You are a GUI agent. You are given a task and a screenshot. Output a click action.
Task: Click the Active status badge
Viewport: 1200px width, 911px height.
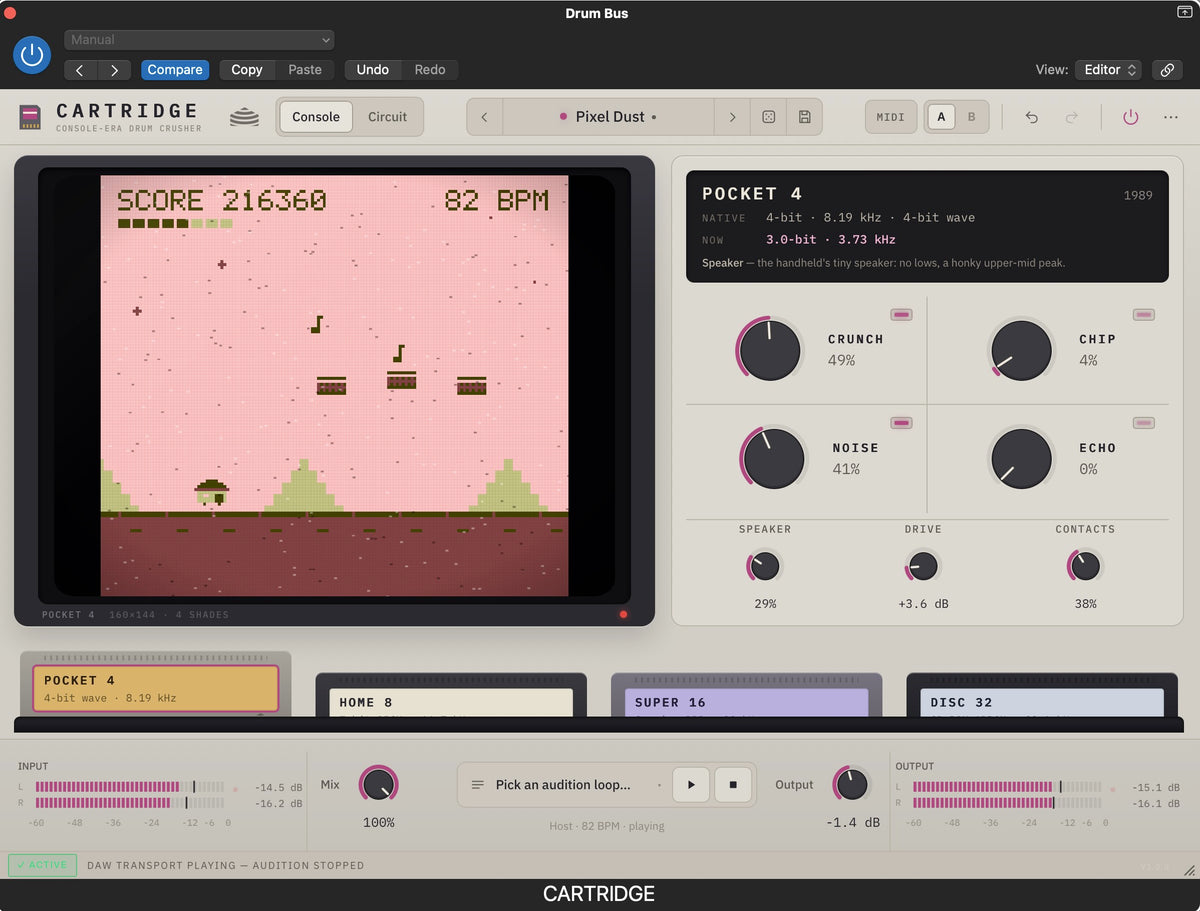click(x=42, y=865)
